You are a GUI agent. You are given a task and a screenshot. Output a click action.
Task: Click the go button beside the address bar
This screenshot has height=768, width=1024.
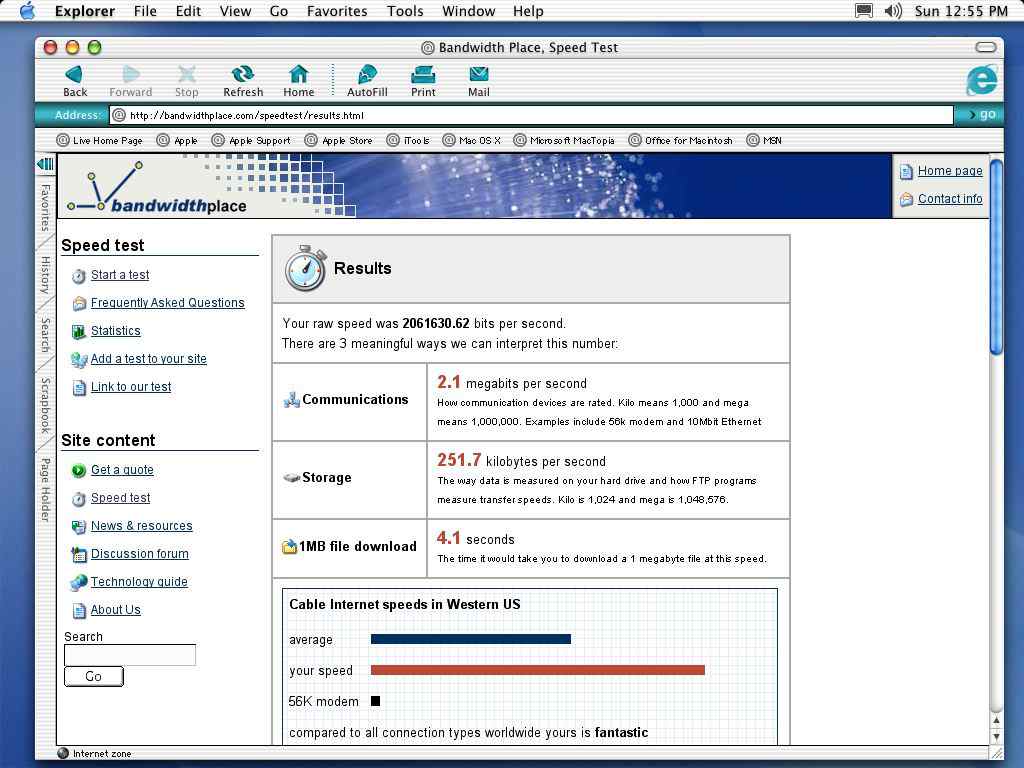point(982,115)
